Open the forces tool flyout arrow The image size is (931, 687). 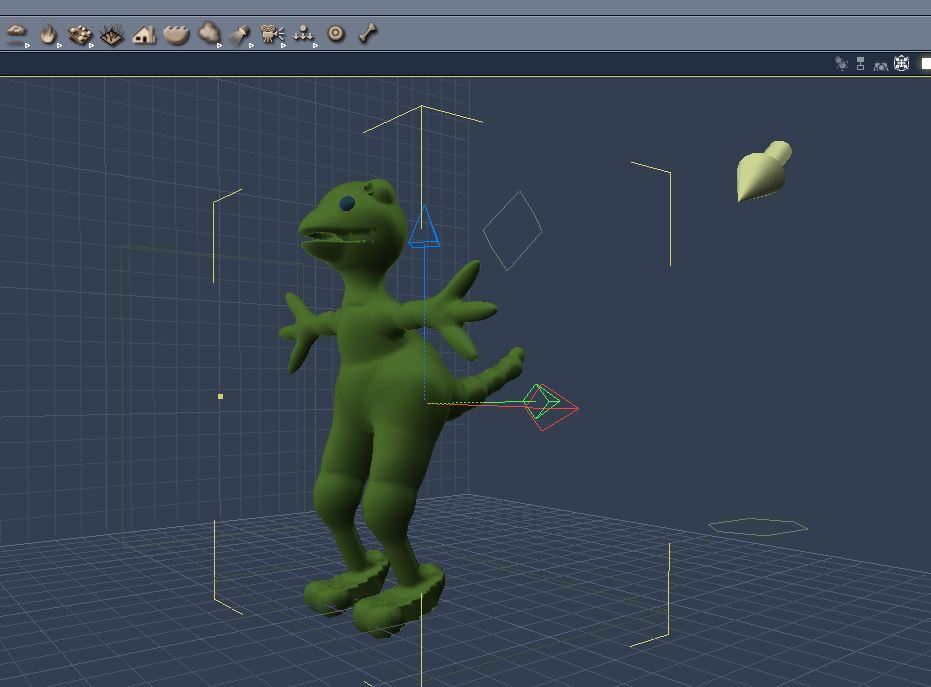315,45
